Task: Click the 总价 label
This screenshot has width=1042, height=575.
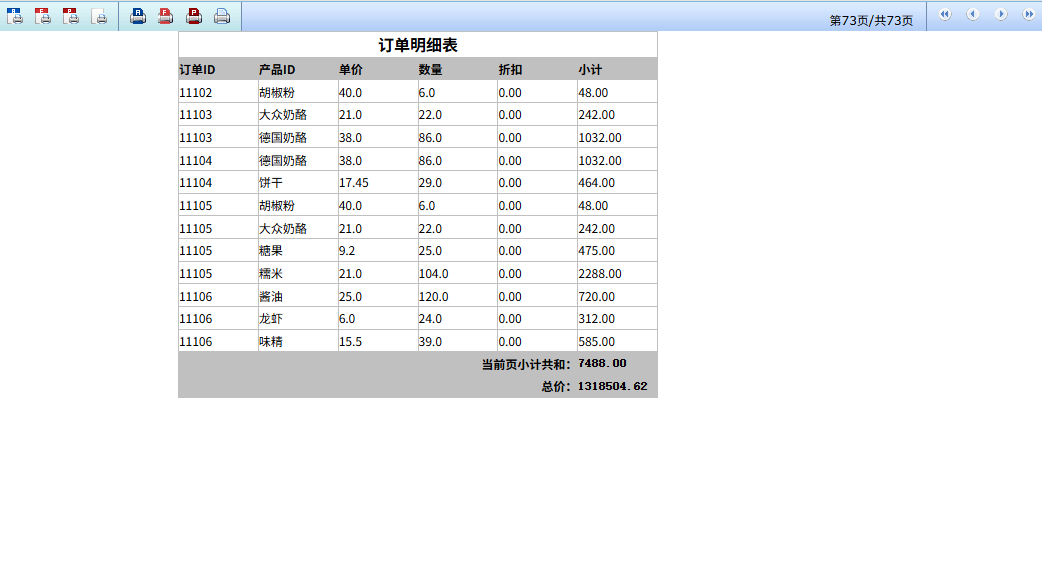Action: click(556, 387)
